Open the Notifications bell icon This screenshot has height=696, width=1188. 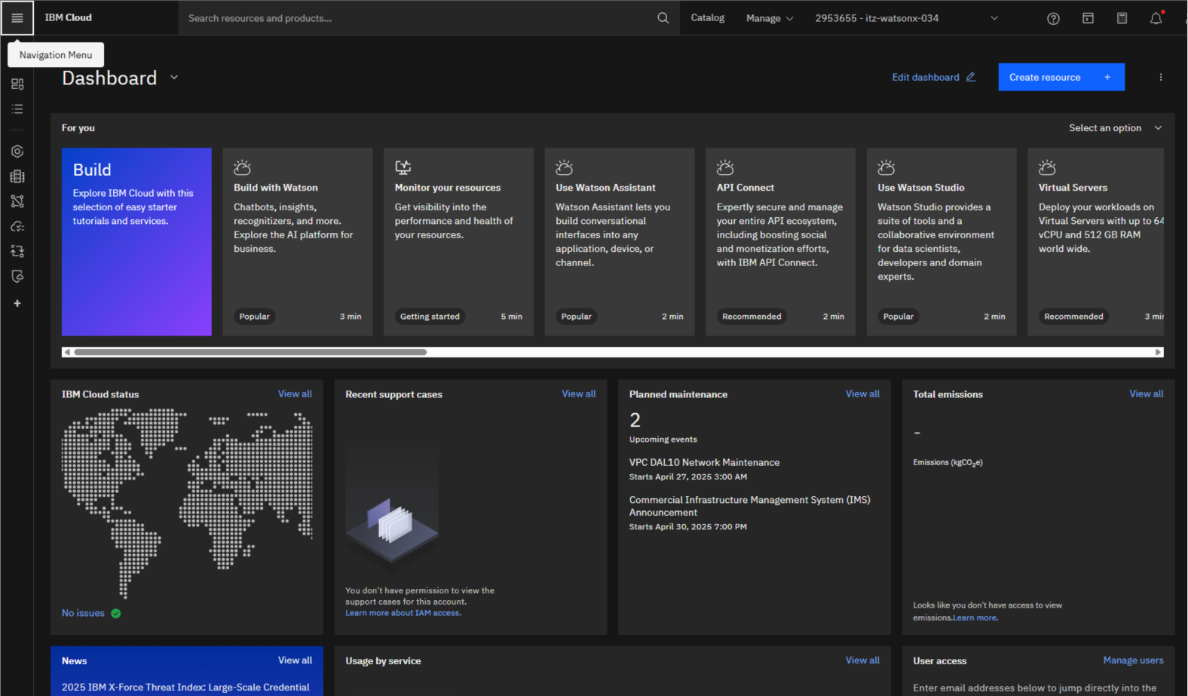pos(1156,18)
